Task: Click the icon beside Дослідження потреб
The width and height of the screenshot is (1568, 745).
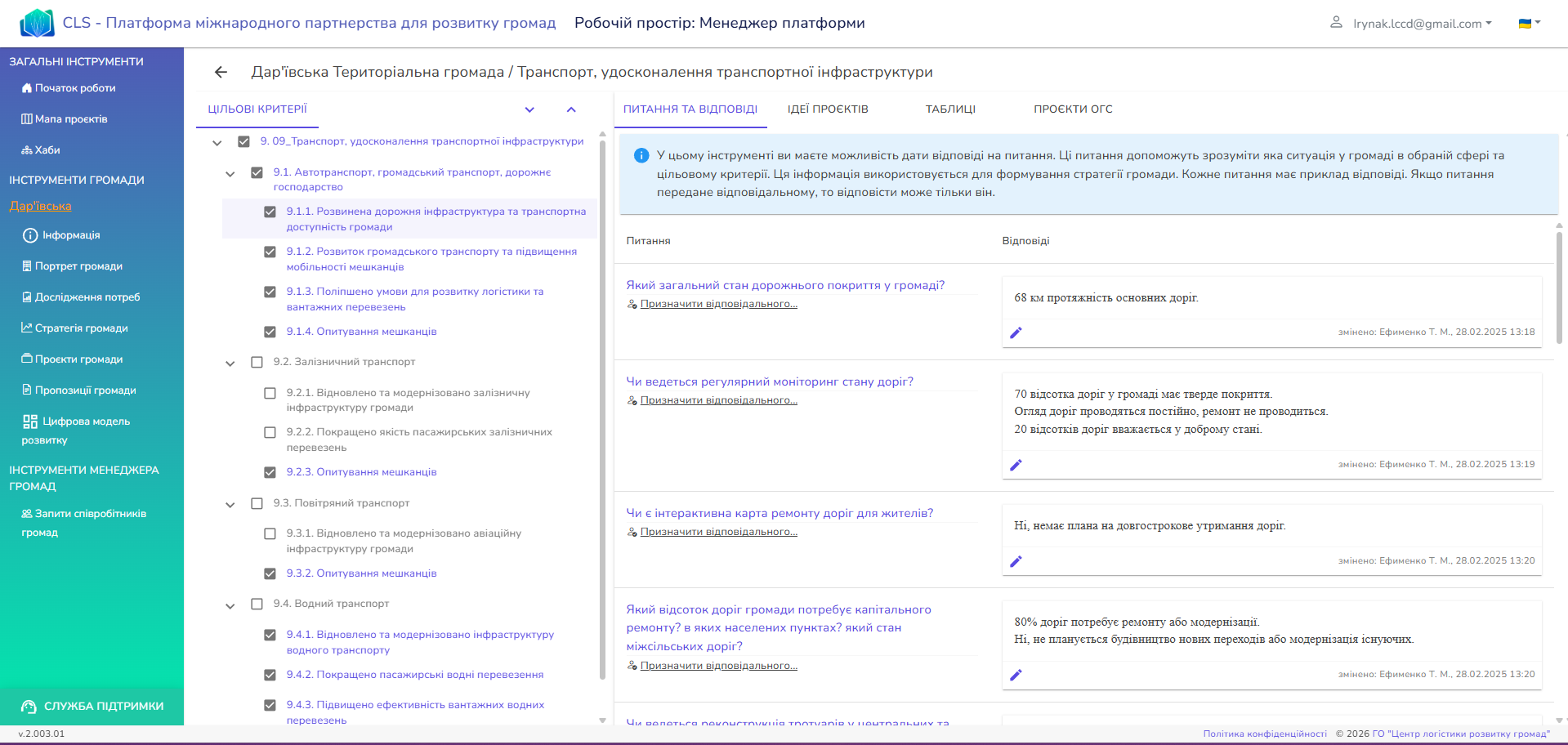Action: (27, 297)
